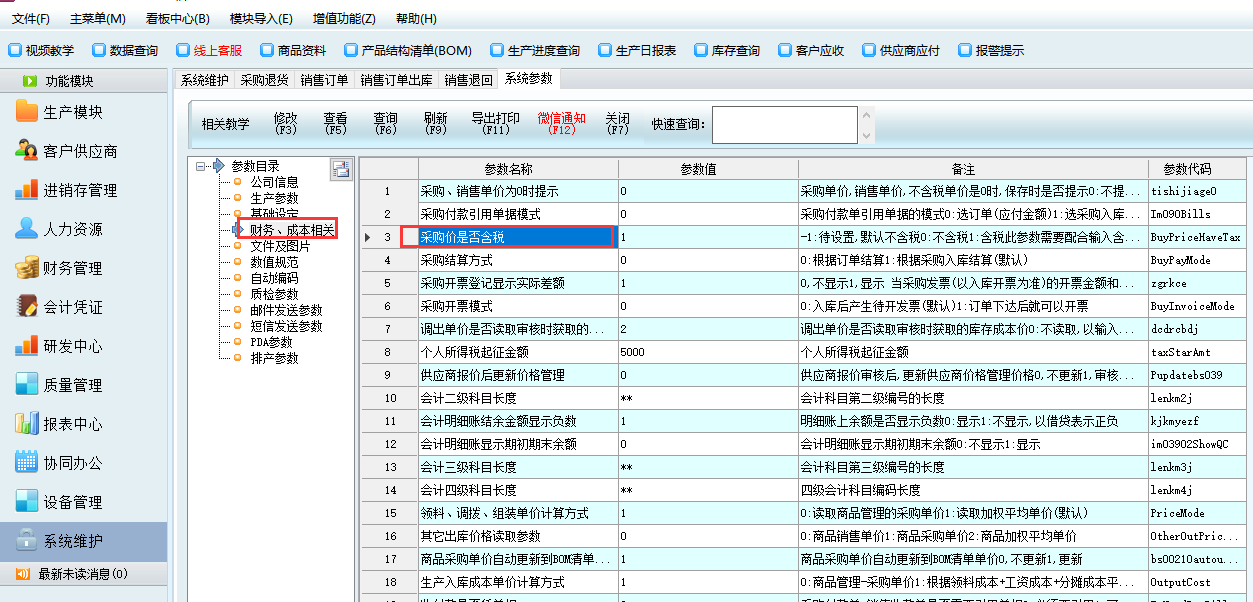This screenshot has width=1253, height=602.
Task: Open the 库存查询 shortcut
Action: (x=725, y=50)
